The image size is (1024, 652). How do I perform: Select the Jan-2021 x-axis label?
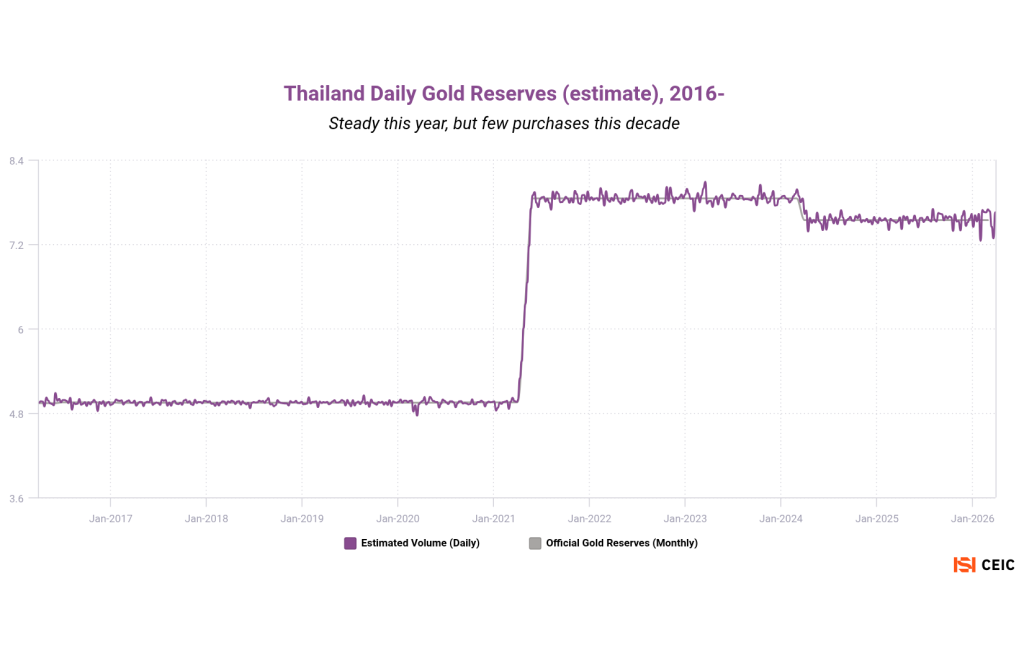tap(493, 518)
